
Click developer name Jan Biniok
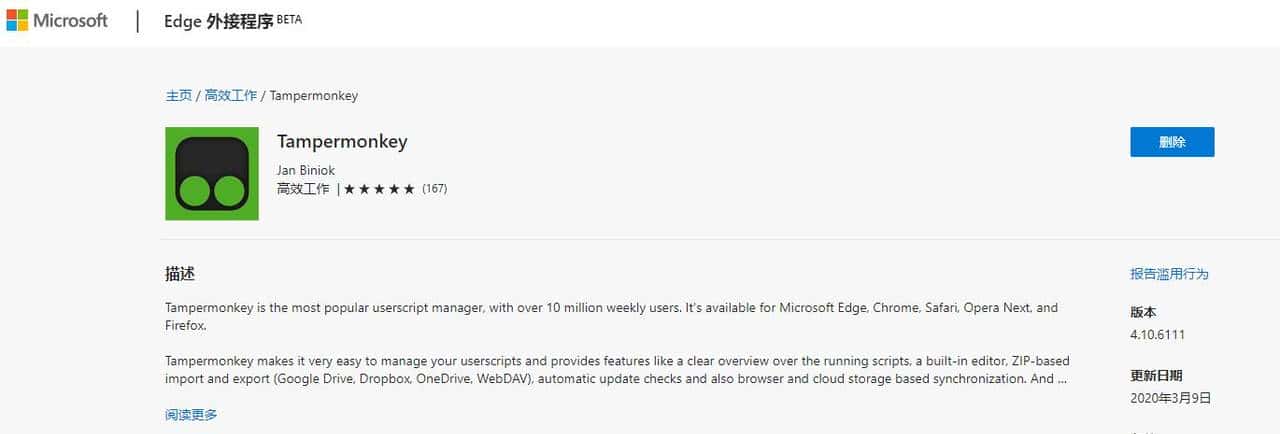[x=306, y=170]
